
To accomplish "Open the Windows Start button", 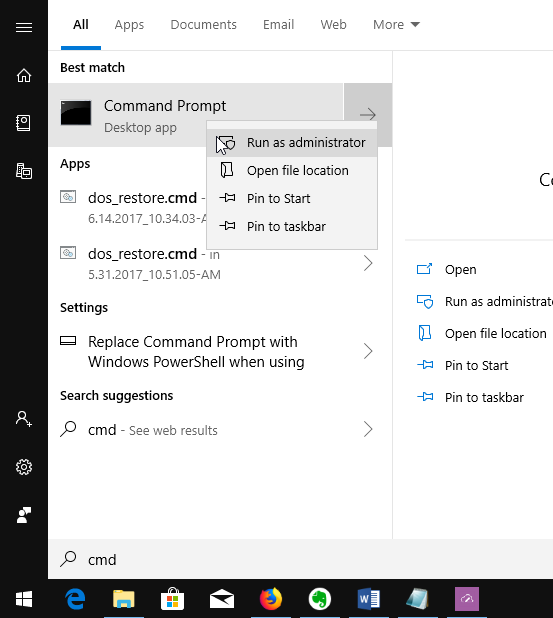I will click(24, 599).
